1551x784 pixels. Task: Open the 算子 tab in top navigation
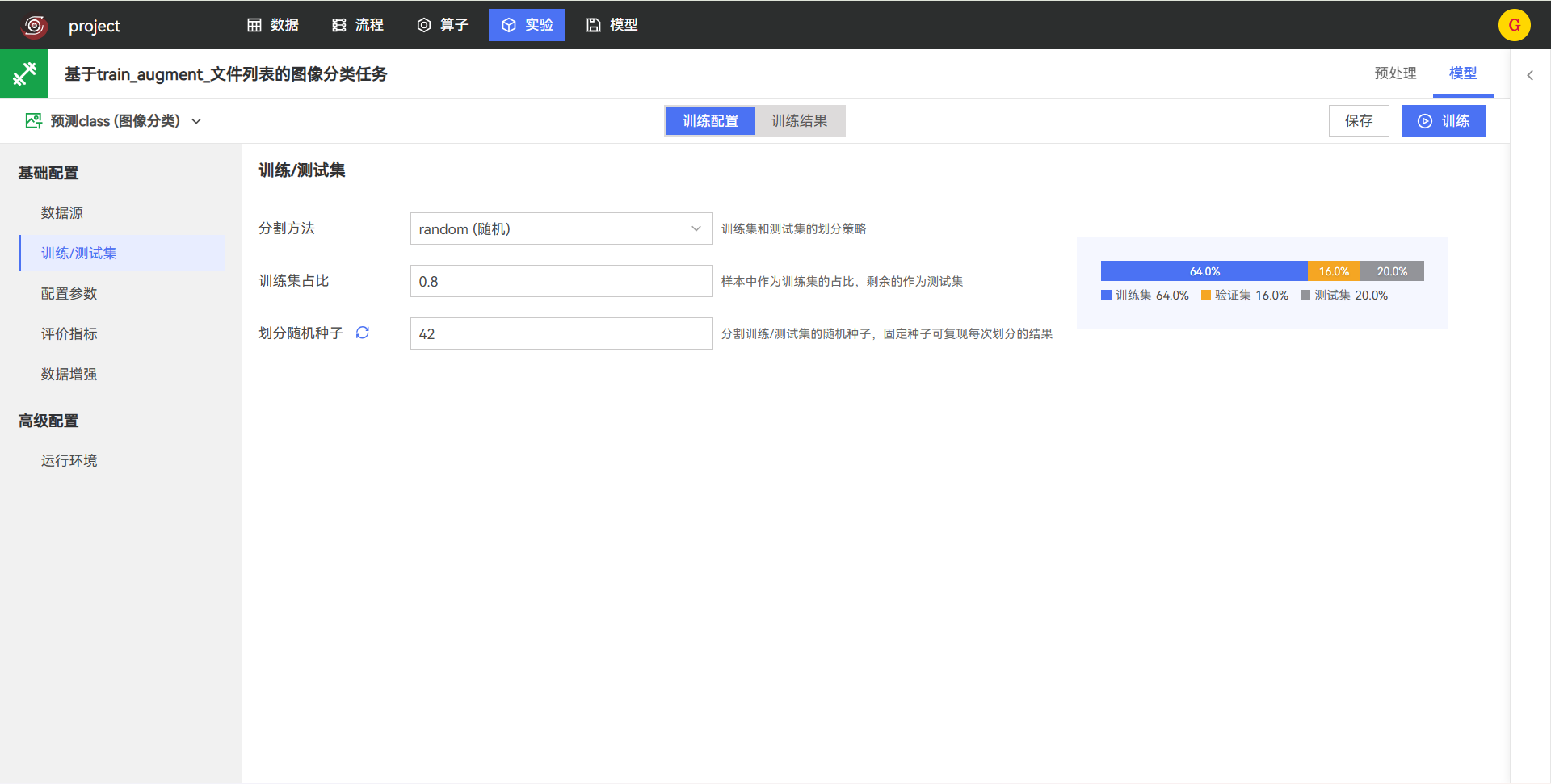(443, 25)
